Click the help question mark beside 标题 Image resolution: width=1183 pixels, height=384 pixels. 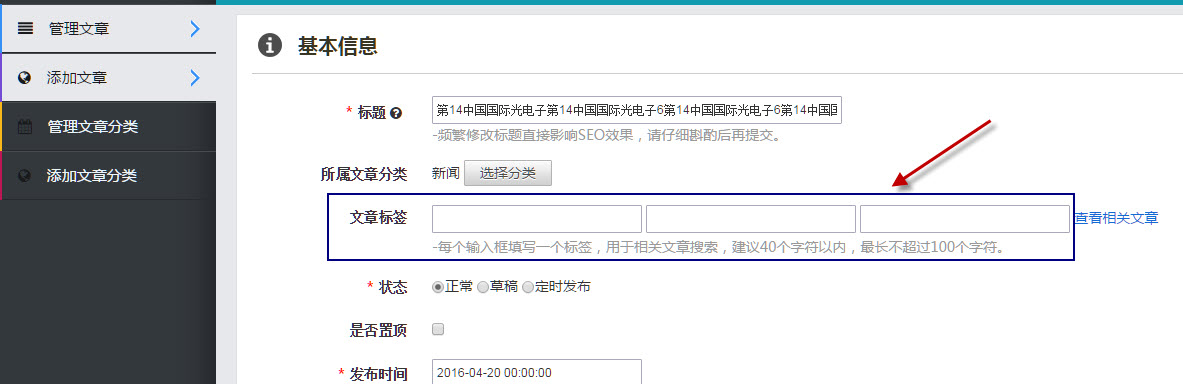[x=396, y=113]
